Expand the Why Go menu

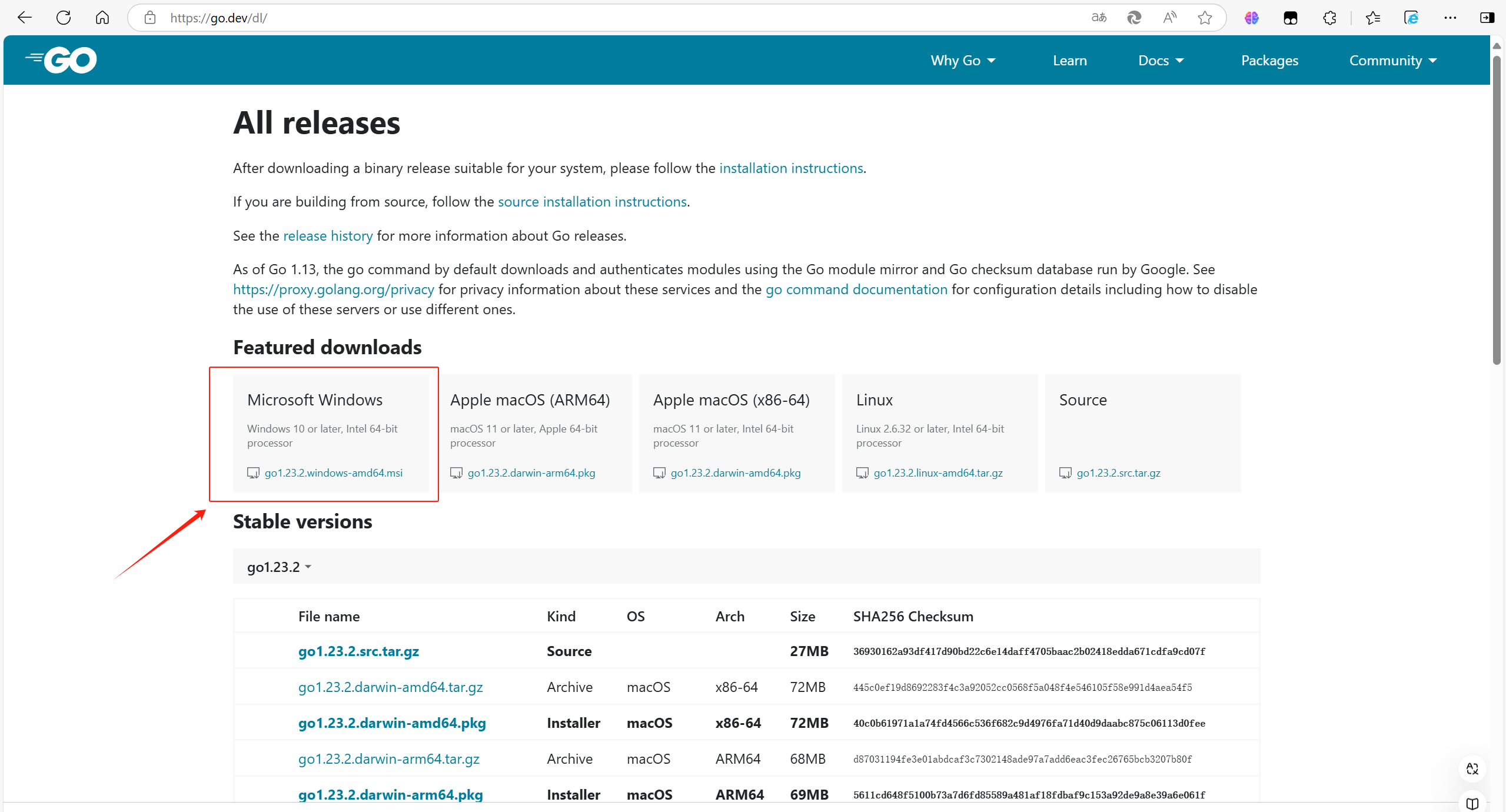963,61
